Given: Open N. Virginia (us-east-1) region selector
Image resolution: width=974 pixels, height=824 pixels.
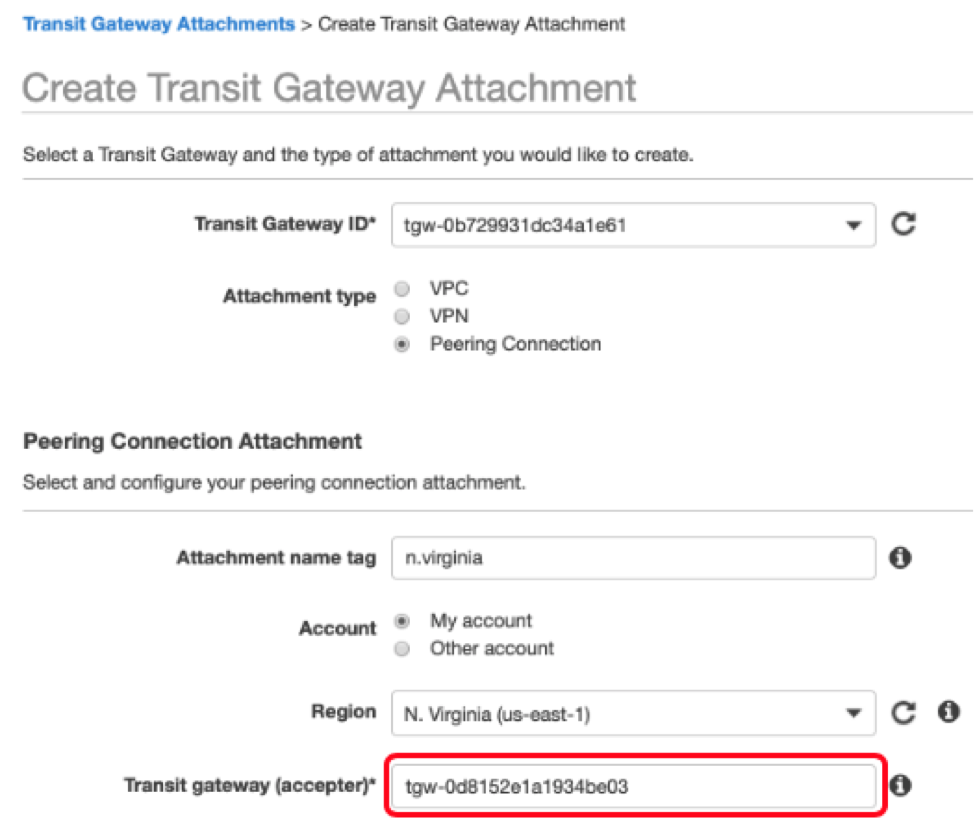Looking at the screenshot, I should pos(634,713).
